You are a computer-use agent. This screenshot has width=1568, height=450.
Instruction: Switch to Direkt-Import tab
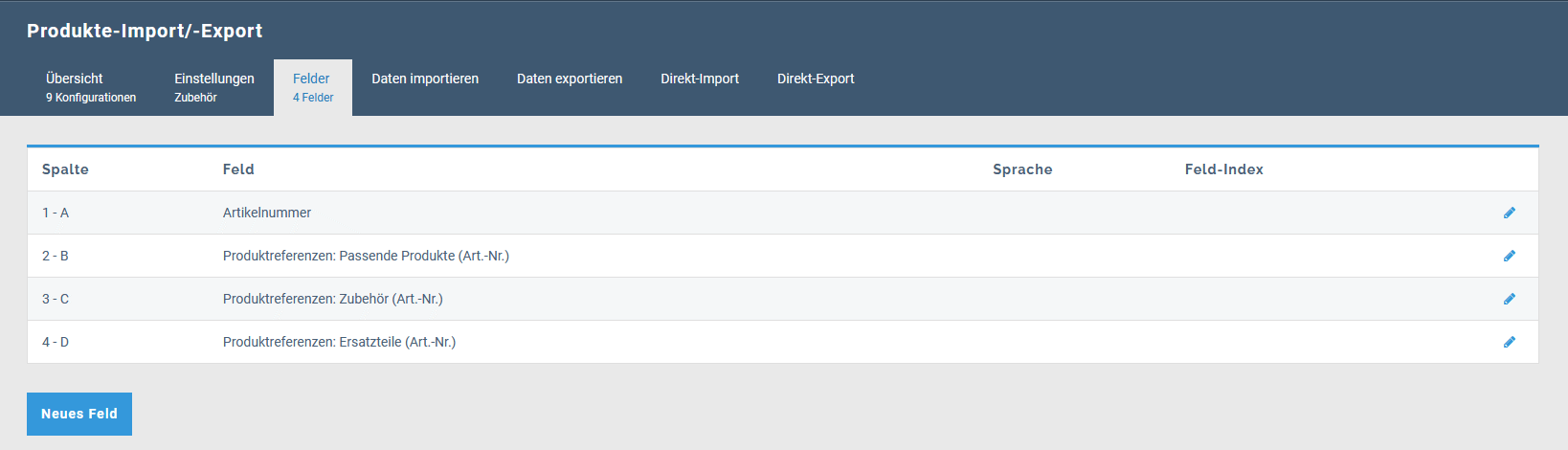tap(700, 79)
